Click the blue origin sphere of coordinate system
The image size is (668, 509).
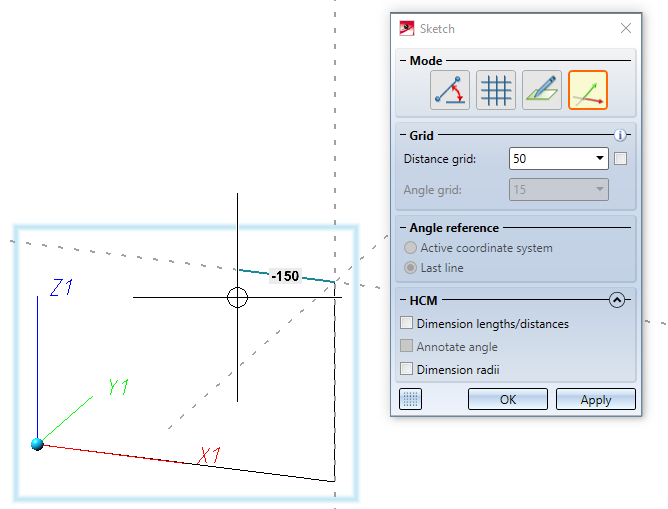click(37, 444)
